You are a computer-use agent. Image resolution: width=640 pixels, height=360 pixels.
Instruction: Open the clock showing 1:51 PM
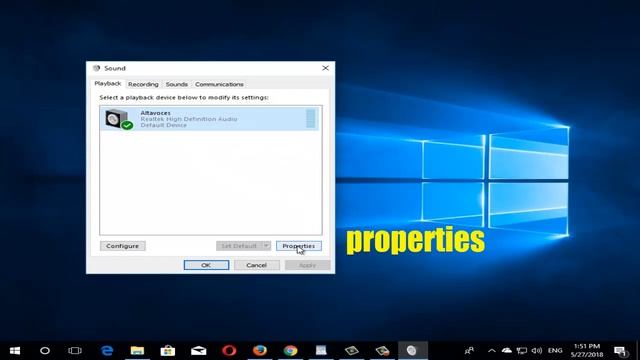click(x=587, y=351)
